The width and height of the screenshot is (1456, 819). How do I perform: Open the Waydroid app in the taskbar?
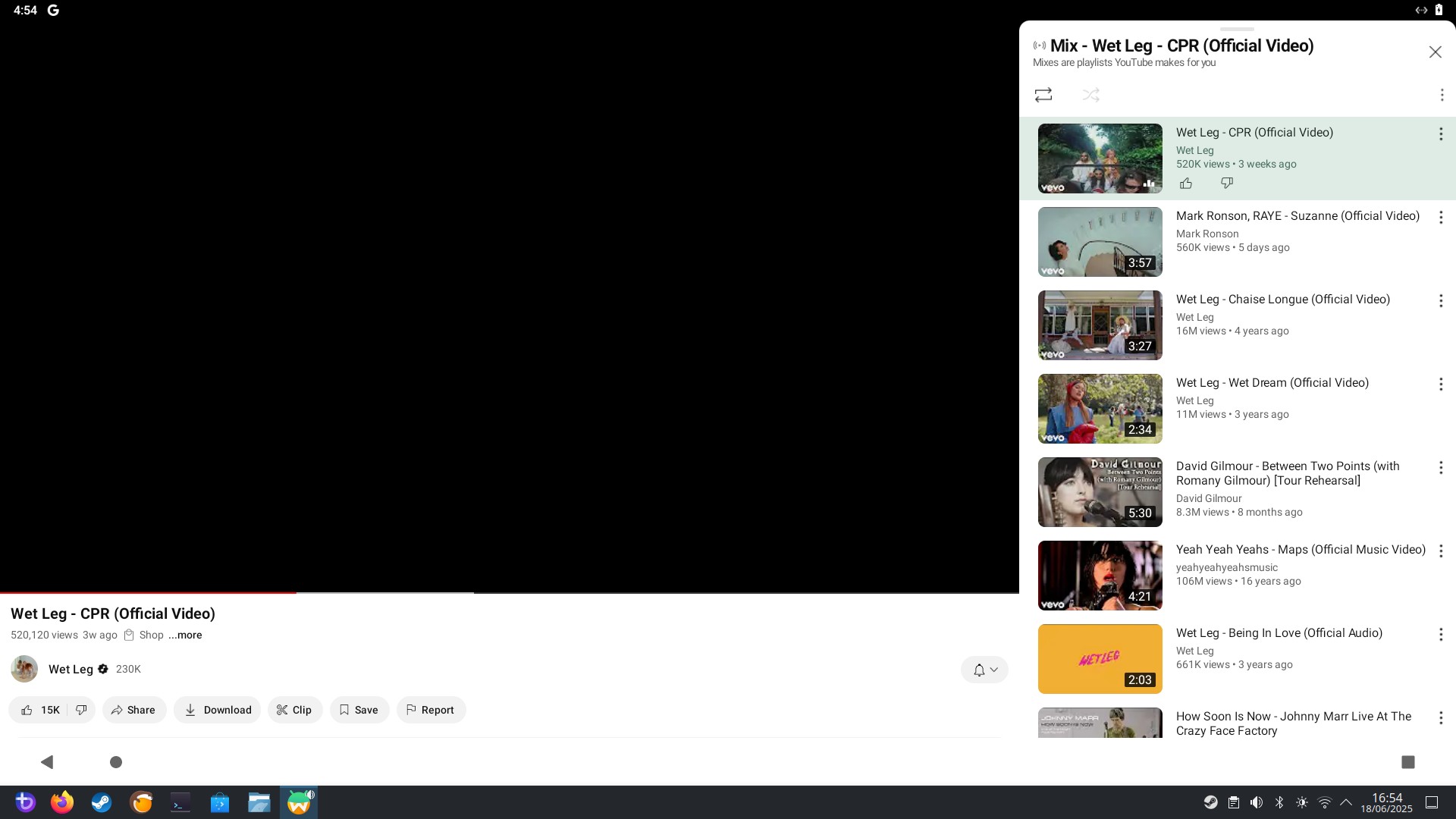[x=299, y=802]
